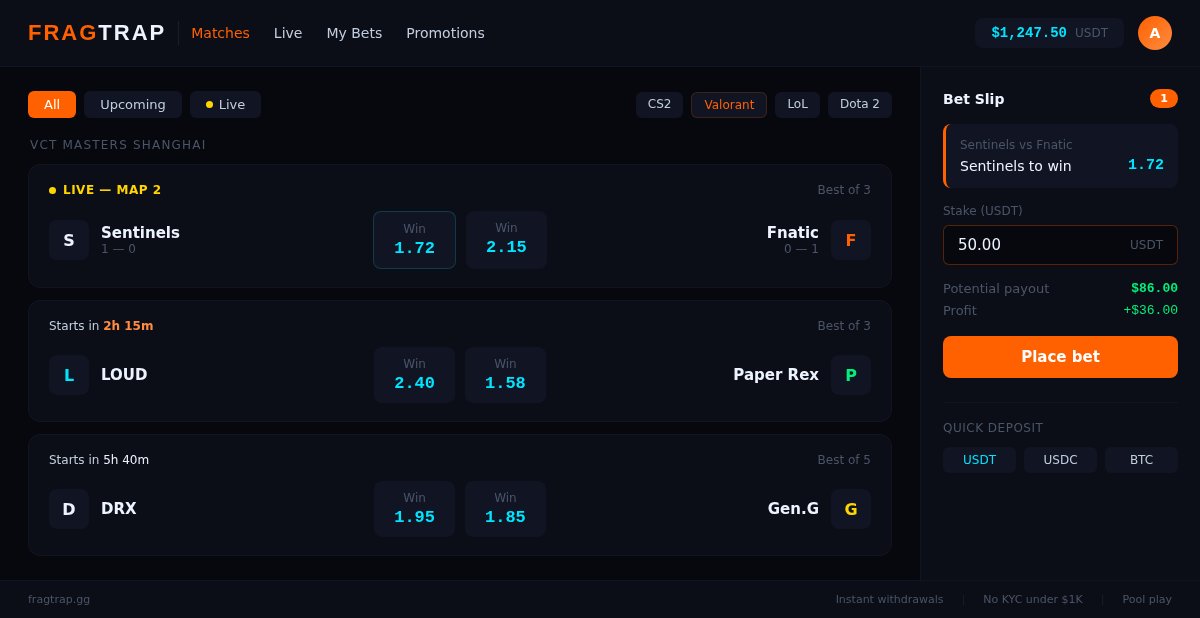
Task: Click the LOUD team name
Action: [x=124, y=375]
